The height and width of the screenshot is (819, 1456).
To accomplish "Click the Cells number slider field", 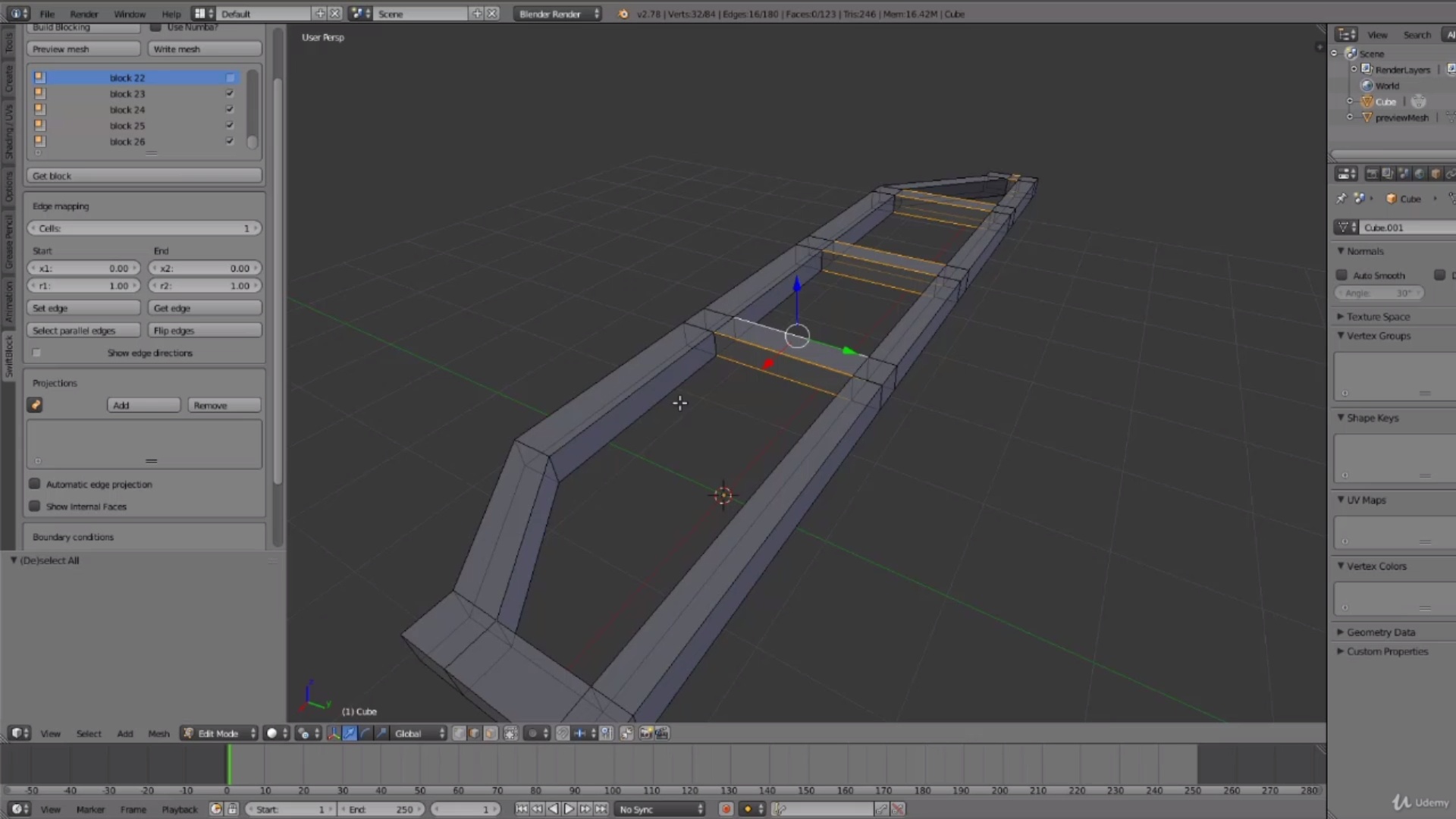I will coord(144,228).
